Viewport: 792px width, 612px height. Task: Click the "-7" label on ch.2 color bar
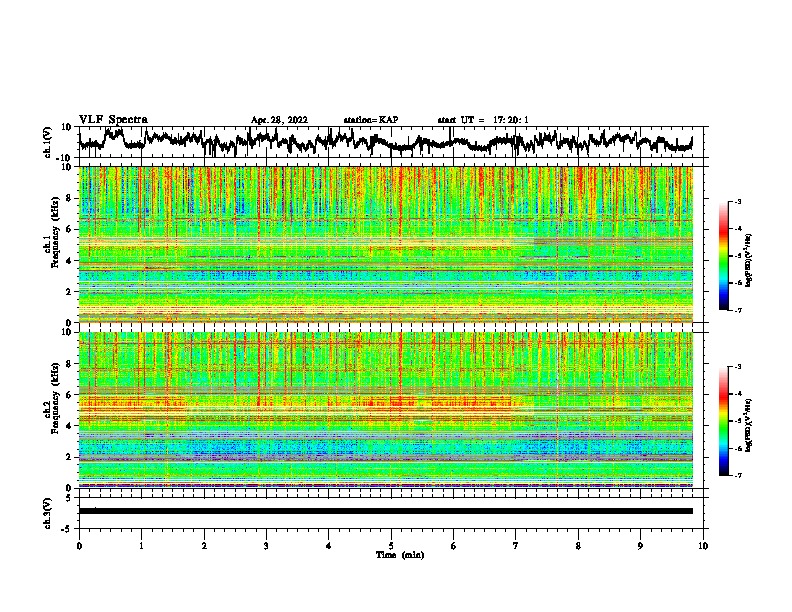pyautogui.click(x=738, y=476)
